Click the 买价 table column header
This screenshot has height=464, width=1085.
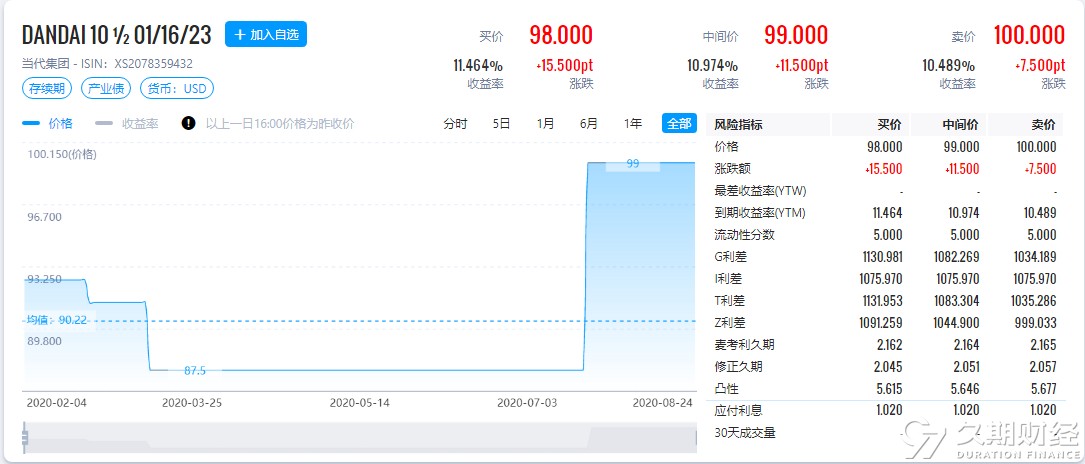pyautogui.click(x=890, y=125)
